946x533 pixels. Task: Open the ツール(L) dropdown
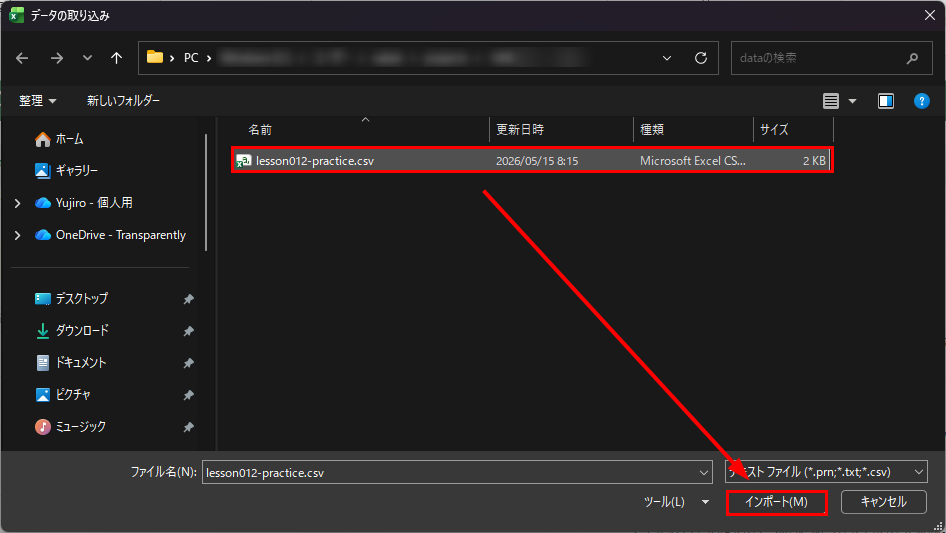[x=676, y=502]
